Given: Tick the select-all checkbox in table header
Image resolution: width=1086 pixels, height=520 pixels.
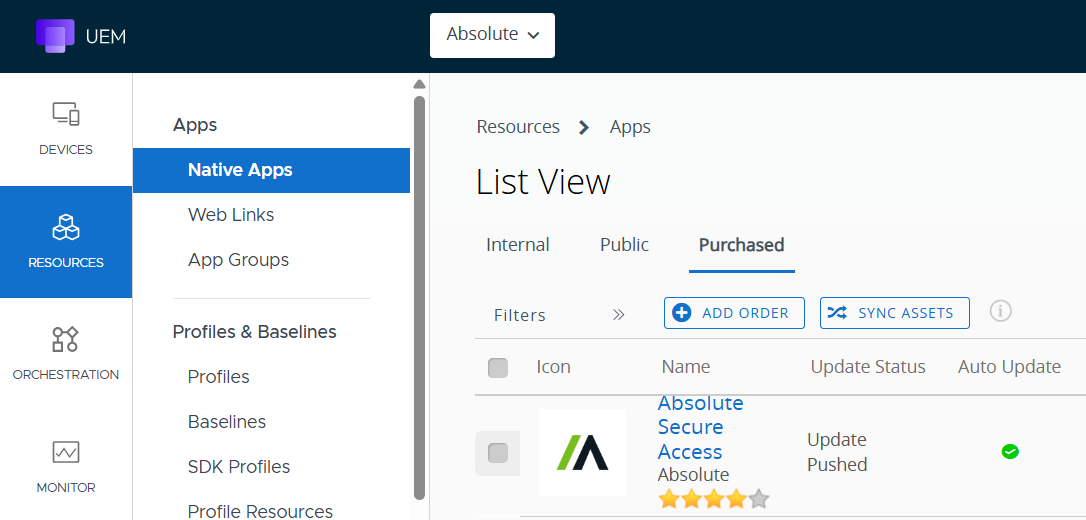Looking at the screenshot, I should coord(498,368).
